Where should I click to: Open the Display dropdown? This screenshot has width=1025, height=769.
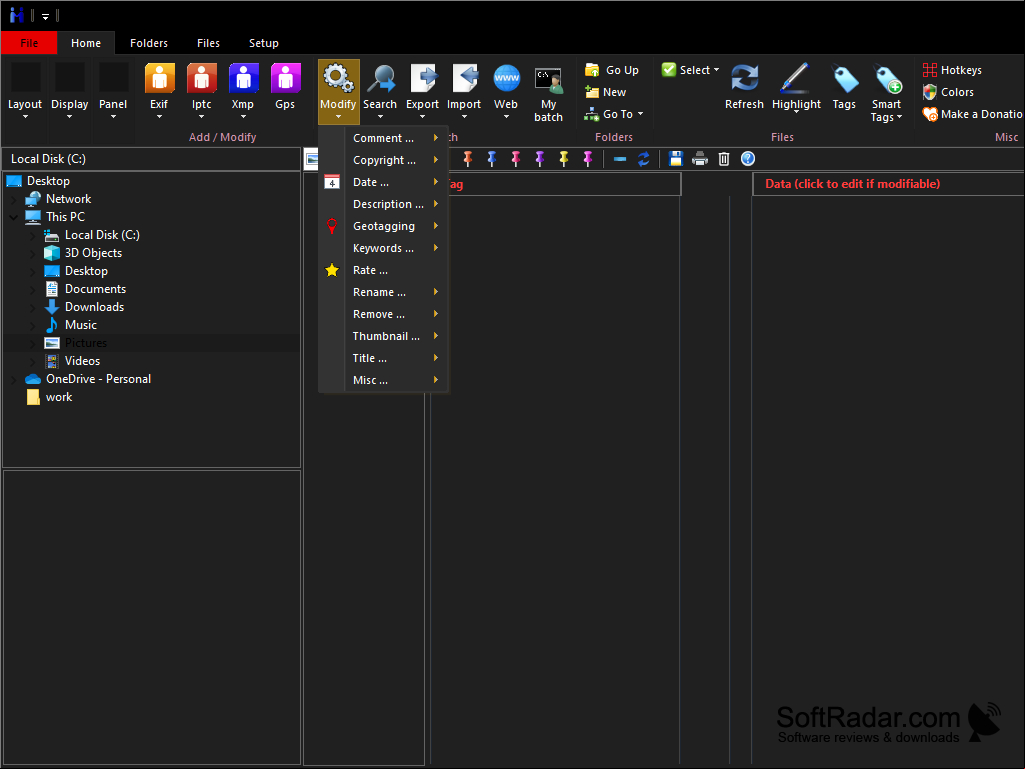point(69,91)
